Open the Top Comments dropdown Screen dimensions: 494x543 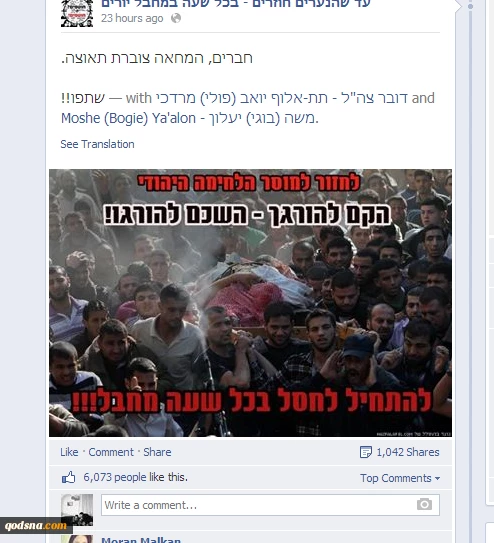(400, 478)
